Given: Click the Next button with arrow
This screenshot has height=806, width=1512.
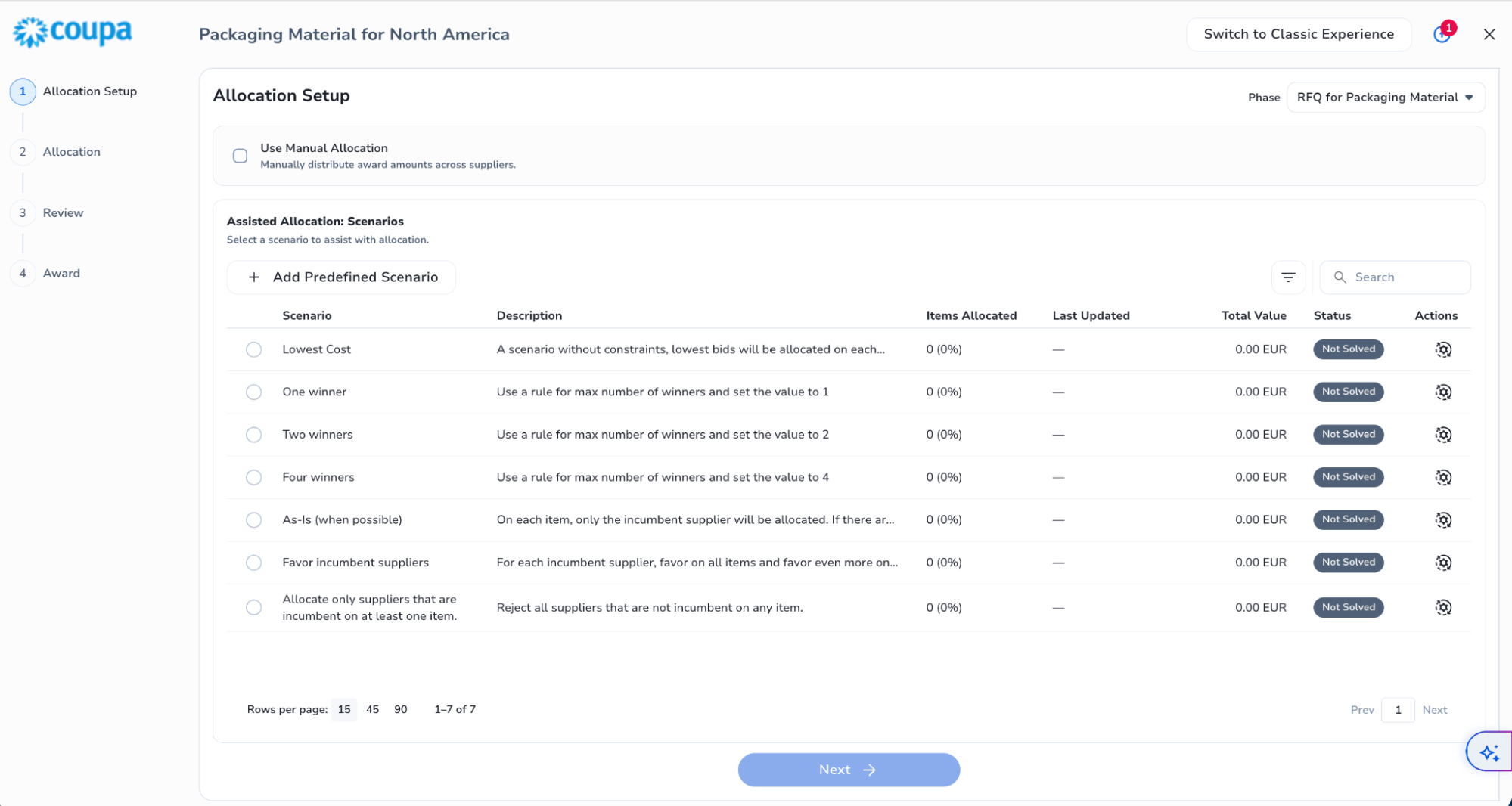Looking at the screenshot, I should tap(849, 770).
